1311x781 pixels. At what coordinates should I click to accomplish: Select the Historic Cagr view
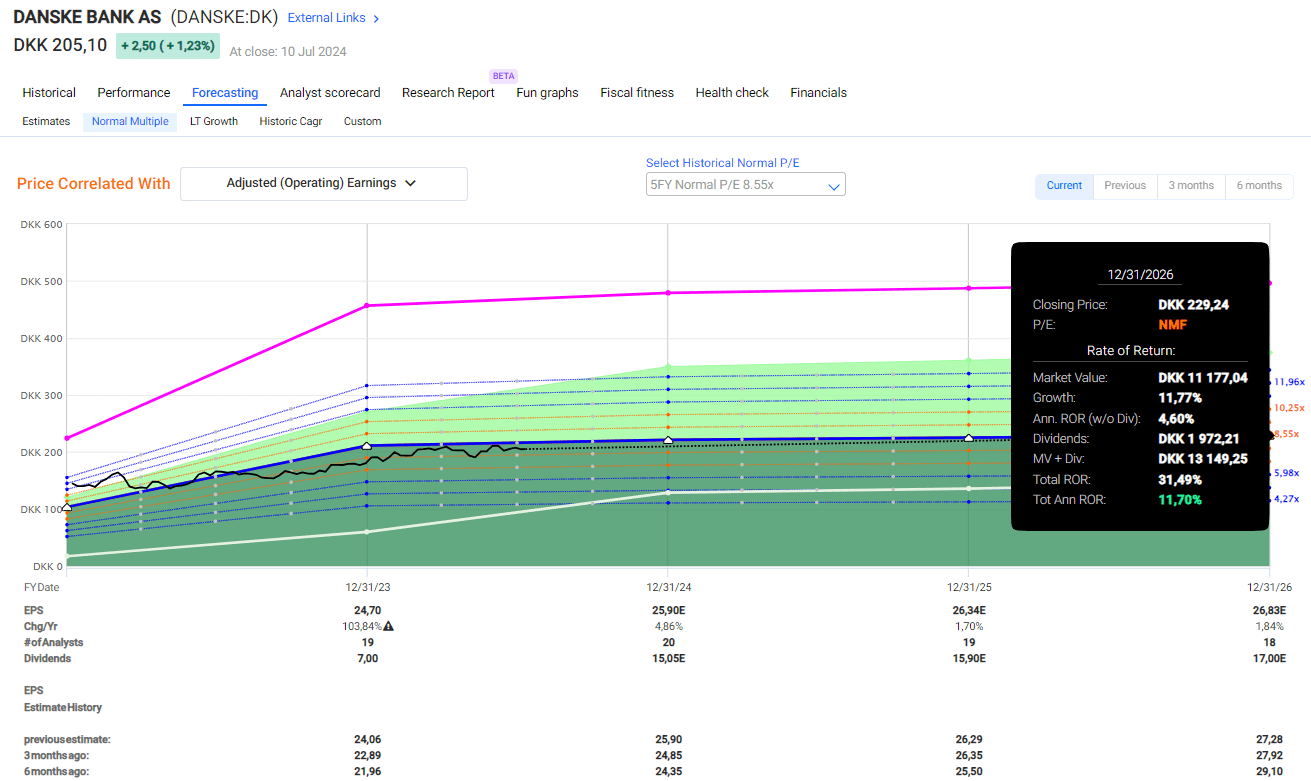point(290,121)
